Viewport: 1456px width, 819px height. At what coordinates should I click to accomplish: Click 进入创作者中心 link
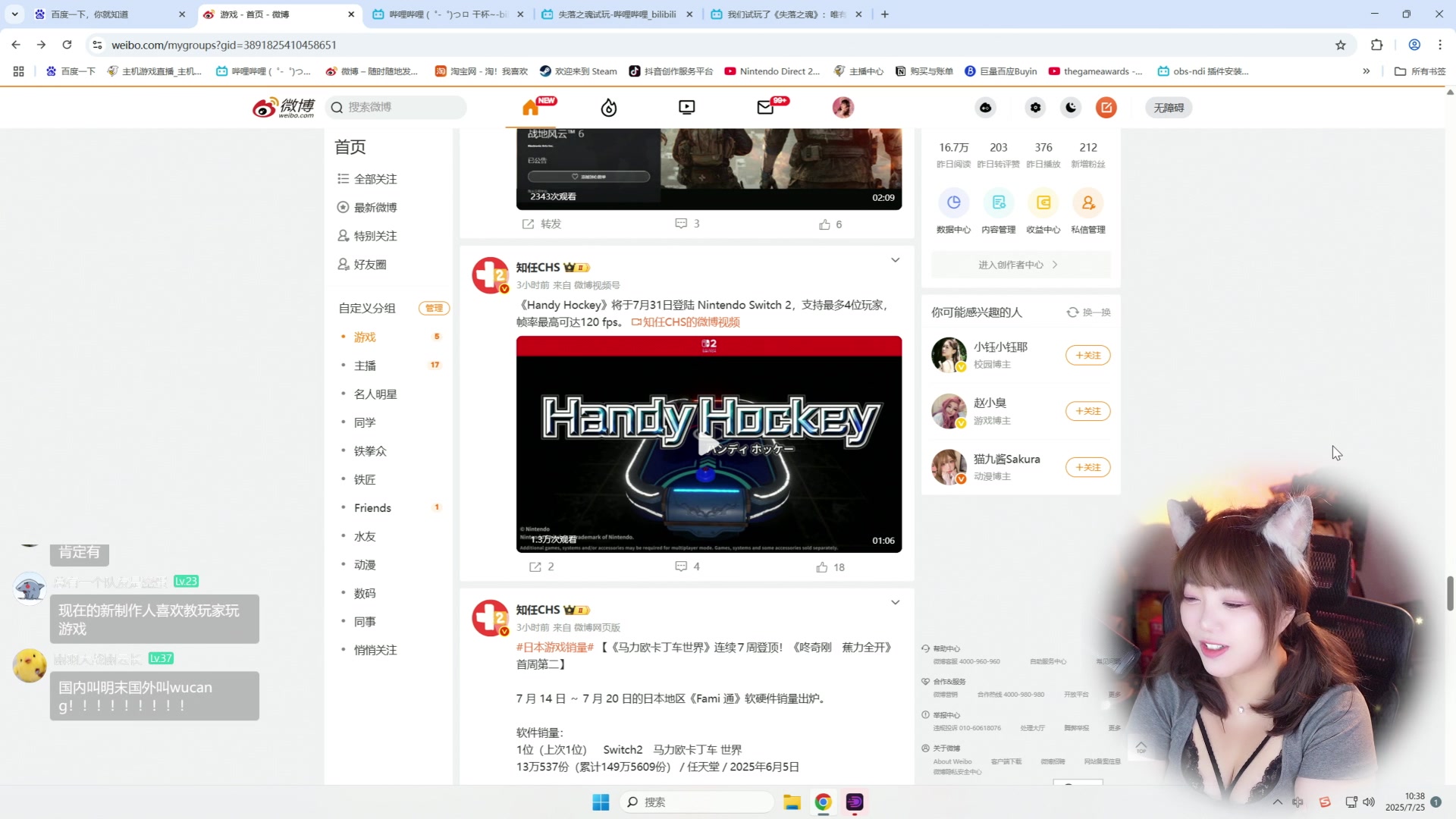point(1020,265)
